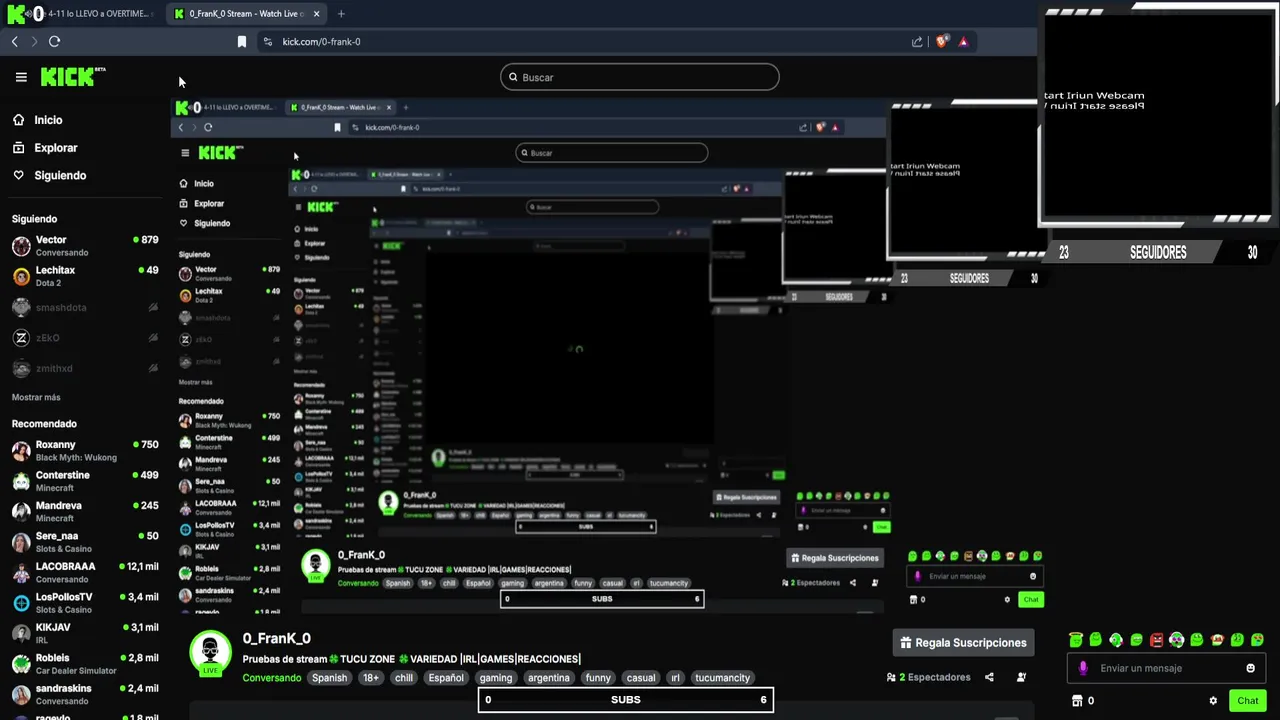Go back with the browser's back arrow

(x=15, y=41)
